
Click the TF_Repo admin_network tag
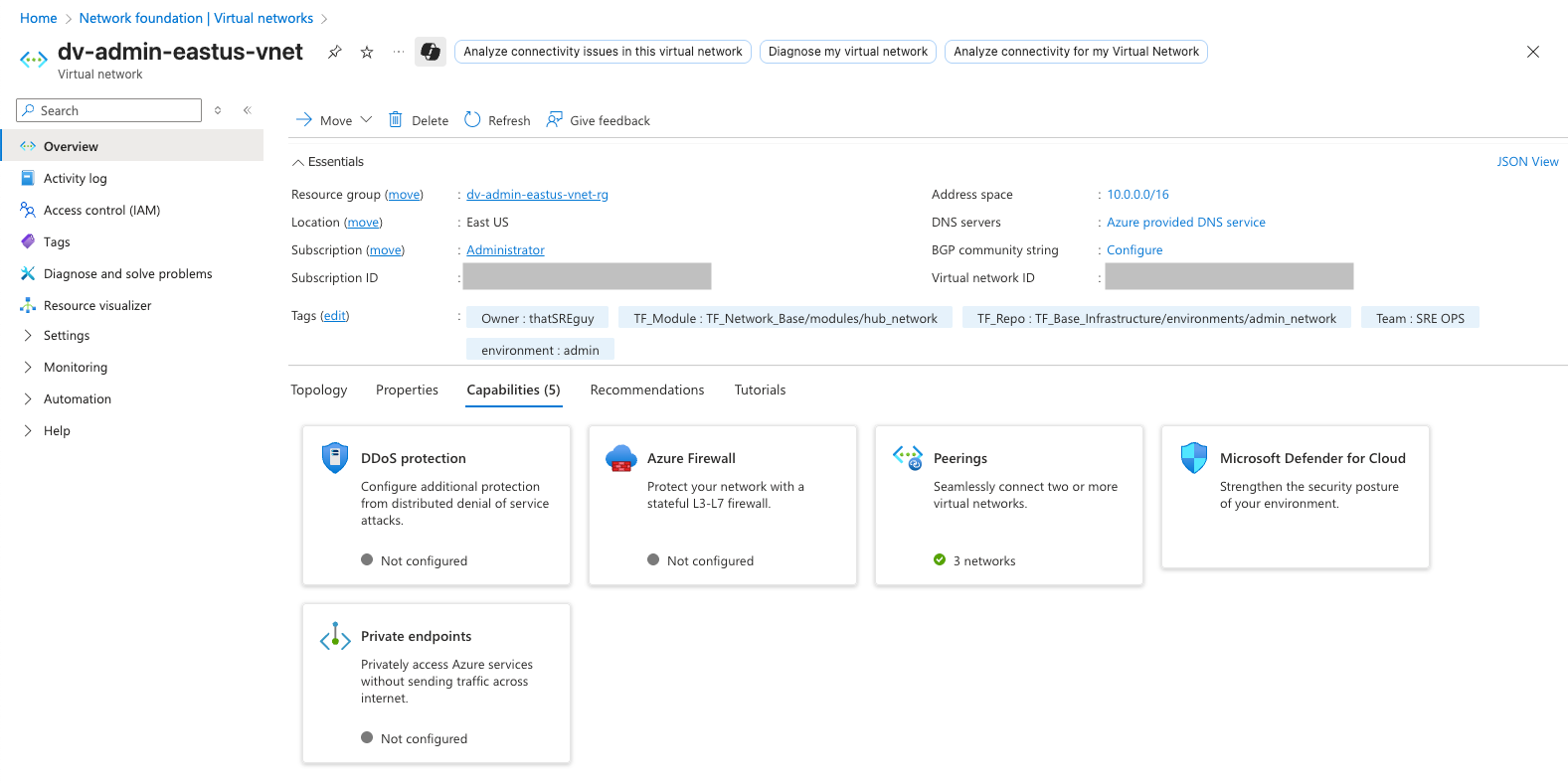pyautogui.click(x=1156, y=318)
